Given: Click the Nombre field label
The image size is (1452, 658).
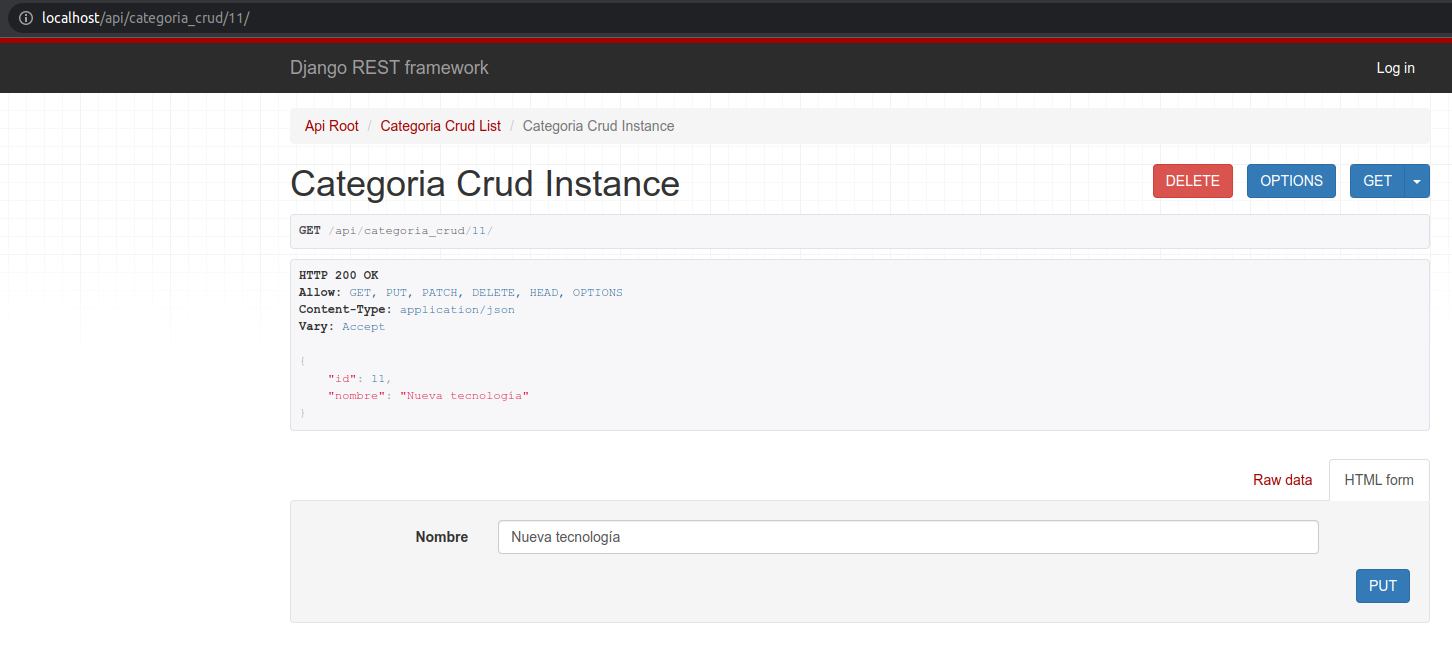Looking at the screenshot, I should coord(441,537).
